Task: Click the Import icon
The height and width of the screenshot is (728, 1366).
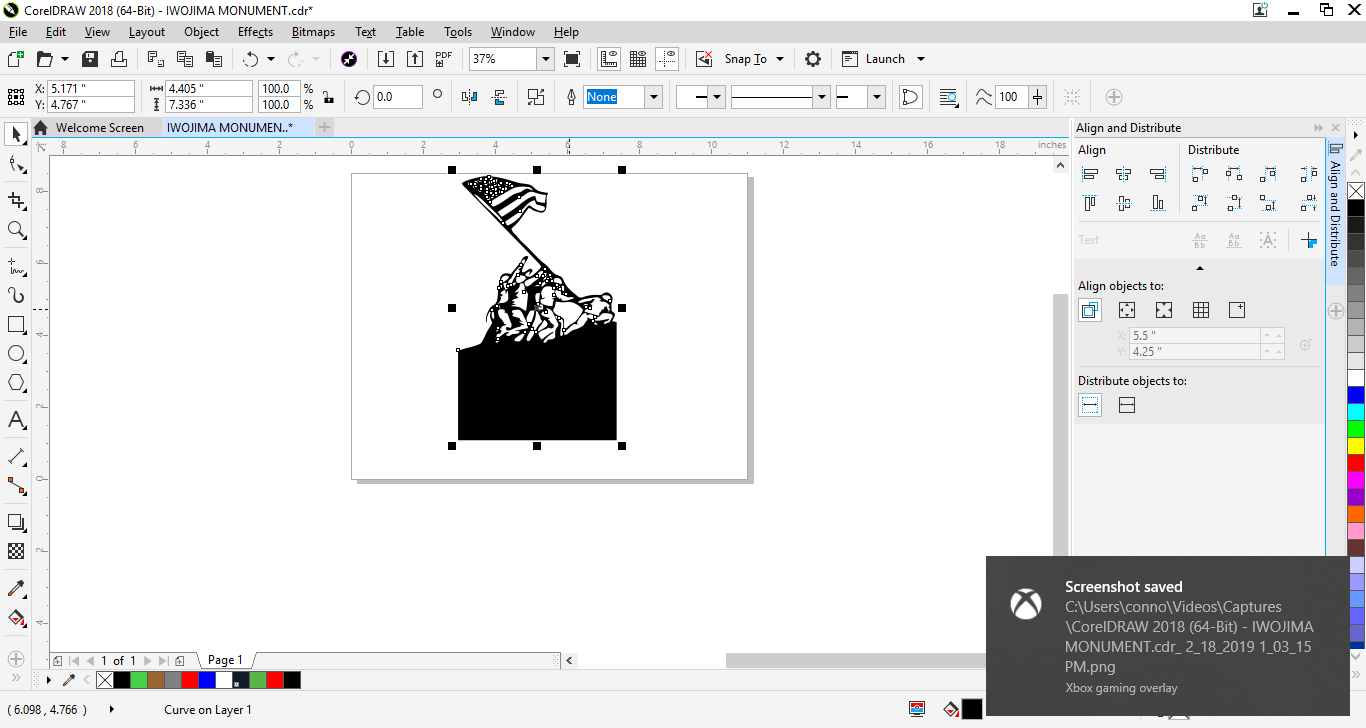Action: pyautogui.click(x=385, y=59)
